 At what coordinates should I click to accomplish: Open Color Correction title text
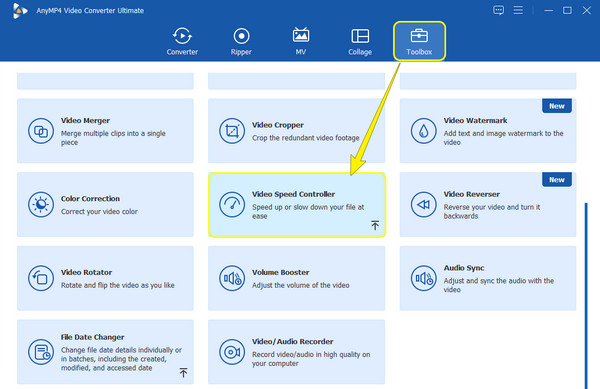point(90,199)
